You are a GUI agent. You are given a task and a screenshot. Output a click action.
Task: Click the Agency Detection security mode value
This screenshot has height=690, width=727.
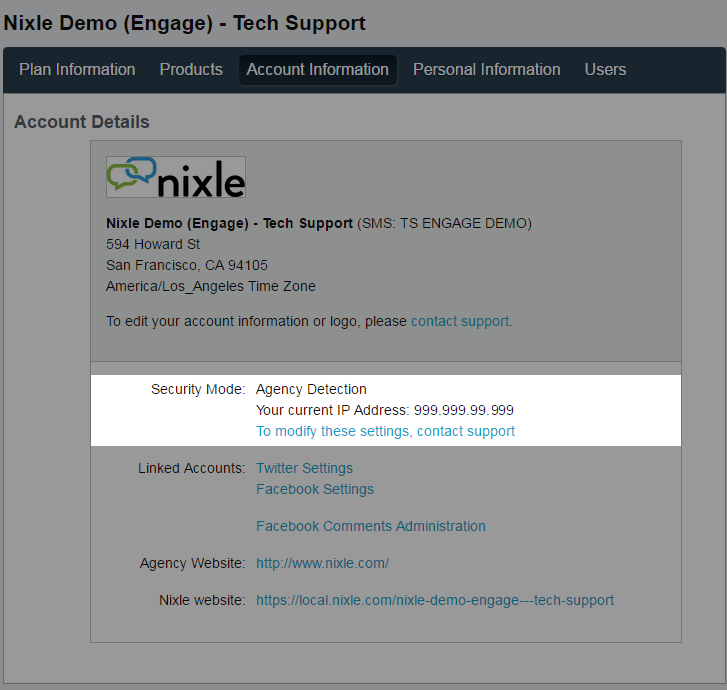coord(311,389)
